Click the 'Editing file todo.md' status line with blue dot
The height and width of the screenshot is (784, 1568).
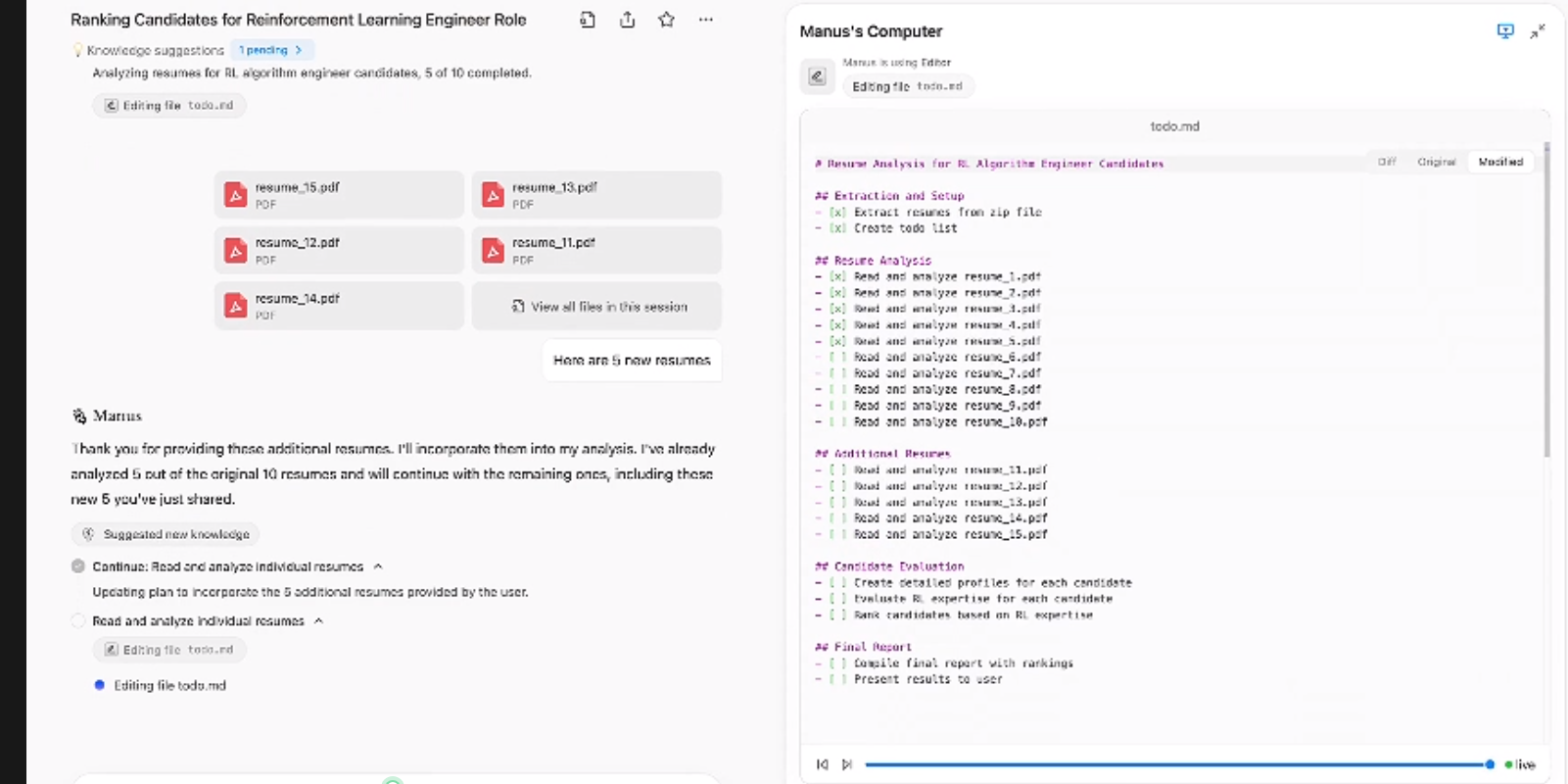click(160, 686)
